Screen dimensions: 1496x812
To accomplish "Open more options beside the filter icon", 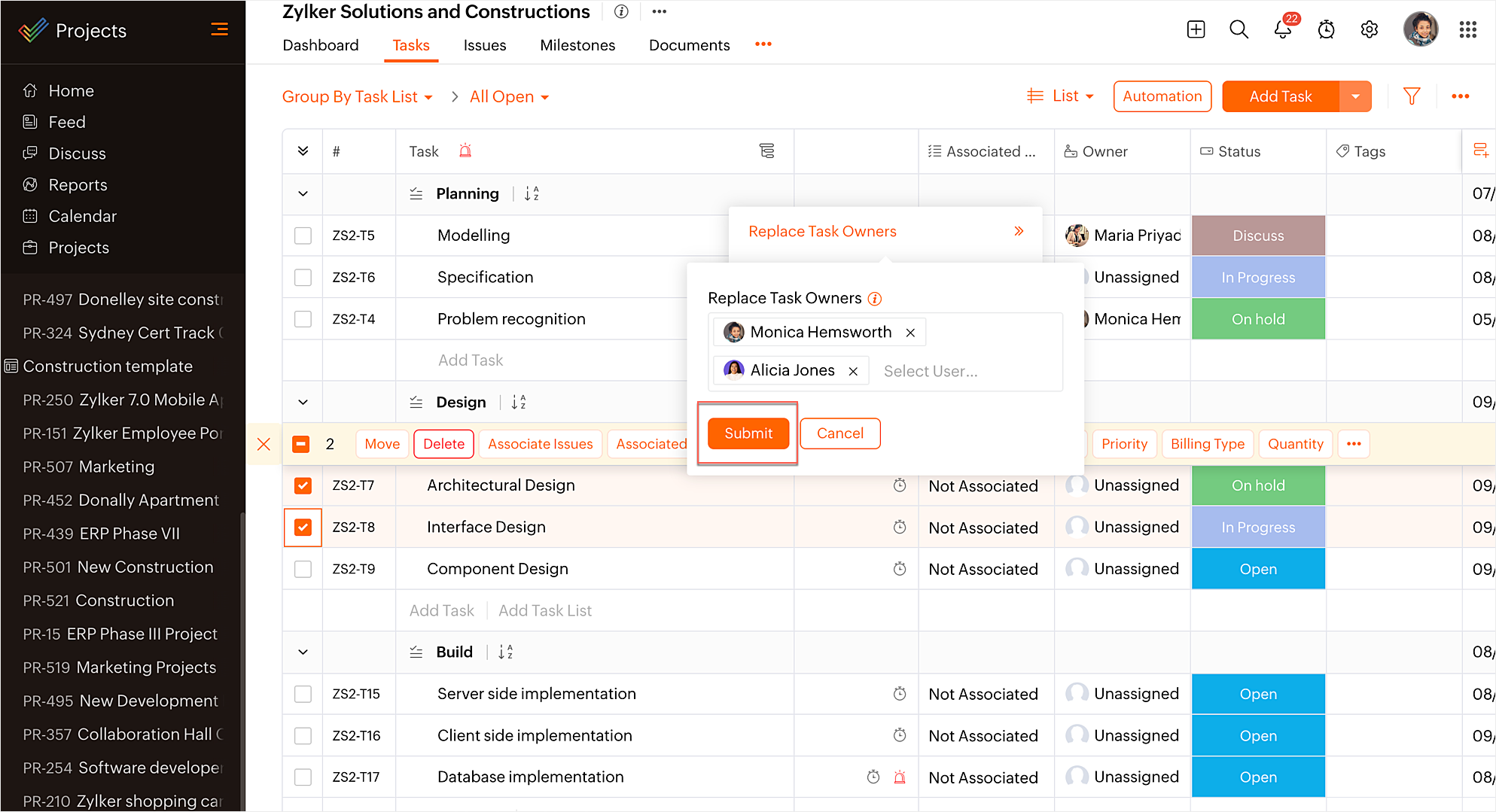I will 1461,96.
